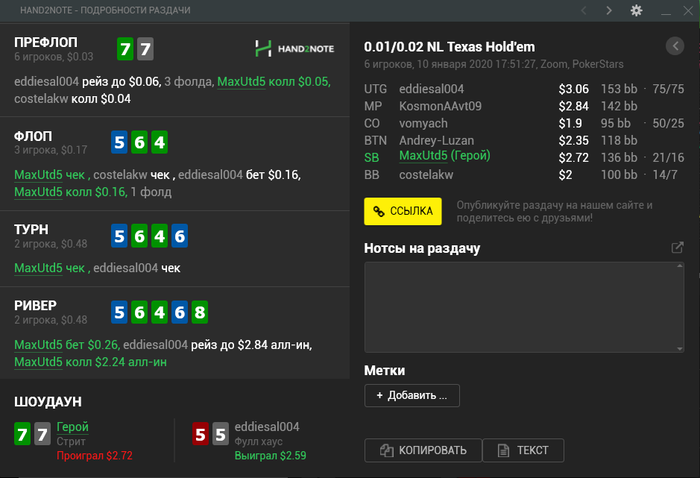This screenshot has width=700, height=478.
Task: Select vomyach in the CO row
Action: [423, 123]
